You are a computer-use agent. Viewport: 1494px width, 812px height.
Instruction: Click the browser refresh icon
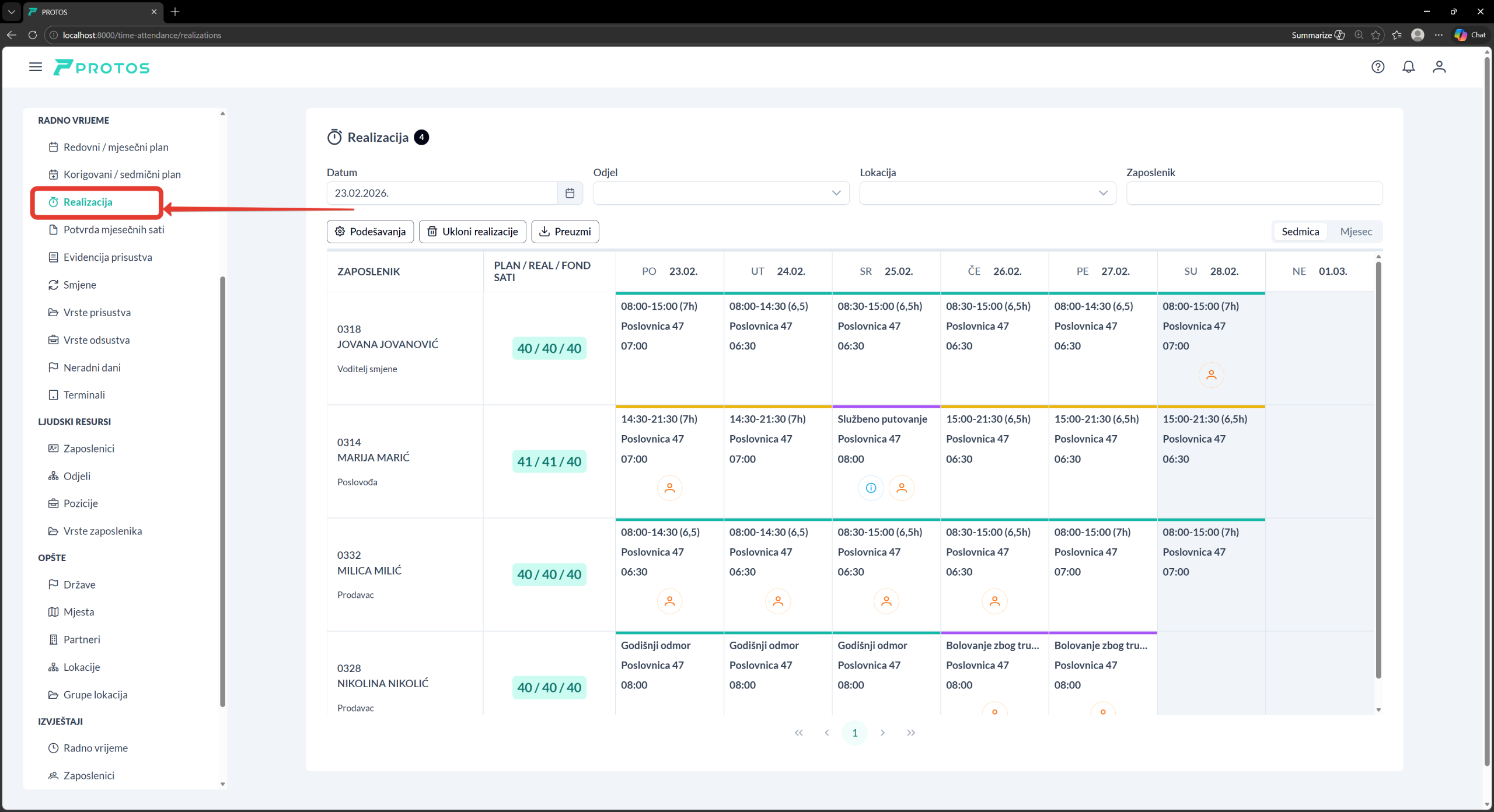[33, 35]
